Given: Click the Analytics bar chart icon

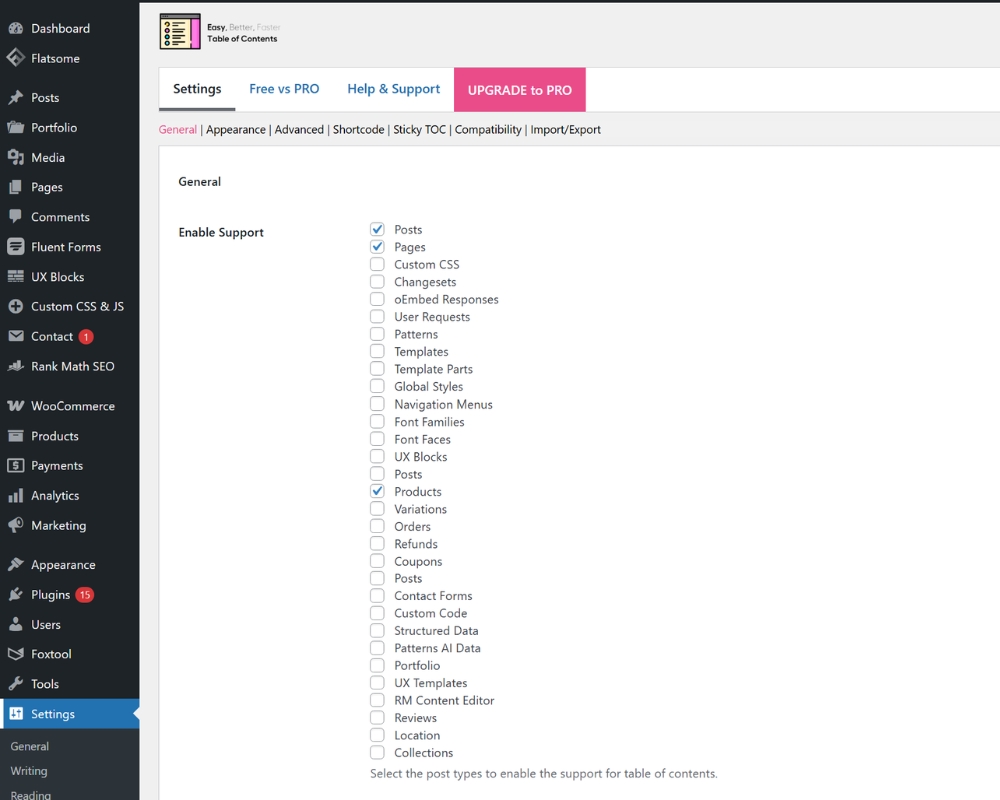Looking at the screenshot, I should pyautogui.click(x=16, y=496).
